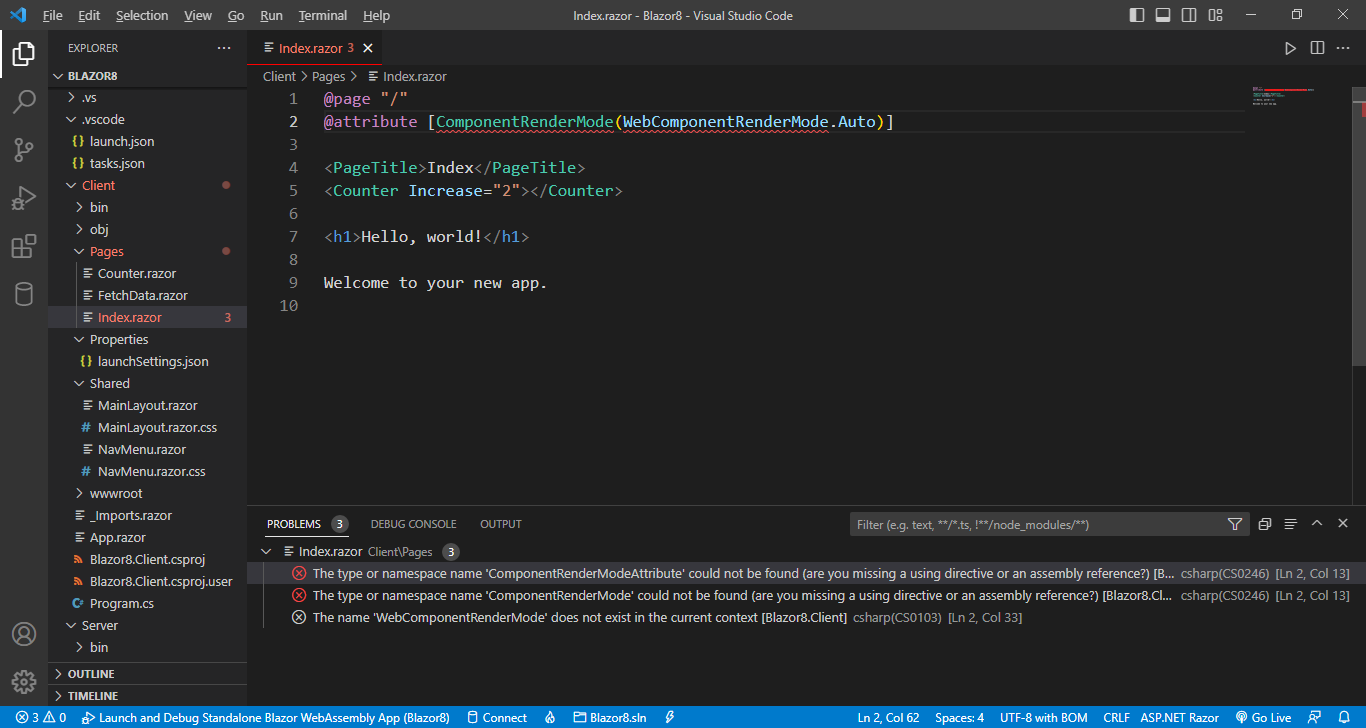Open notifications bell in status bar
The height and width of the screenshot is (728, 1366).
point(1344,718)
